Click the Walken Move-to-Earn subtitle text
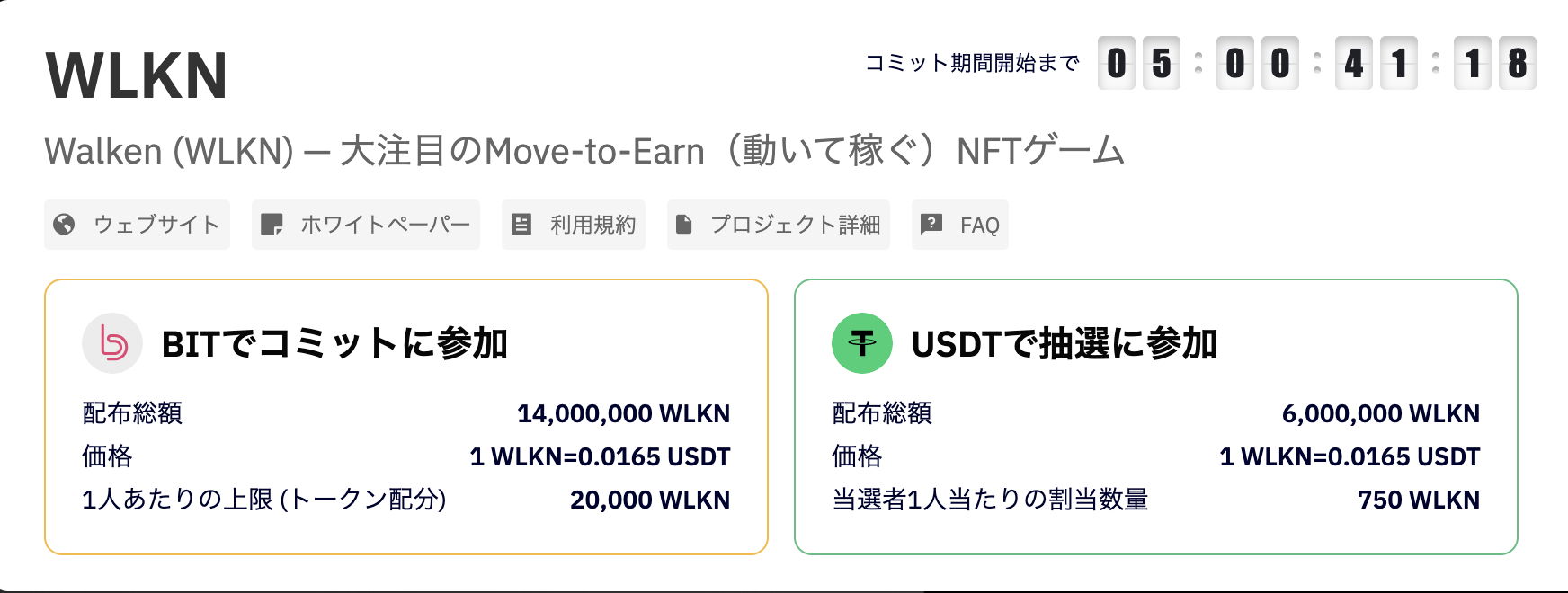Screen dimensions: 1568x593 click(584, 151)
